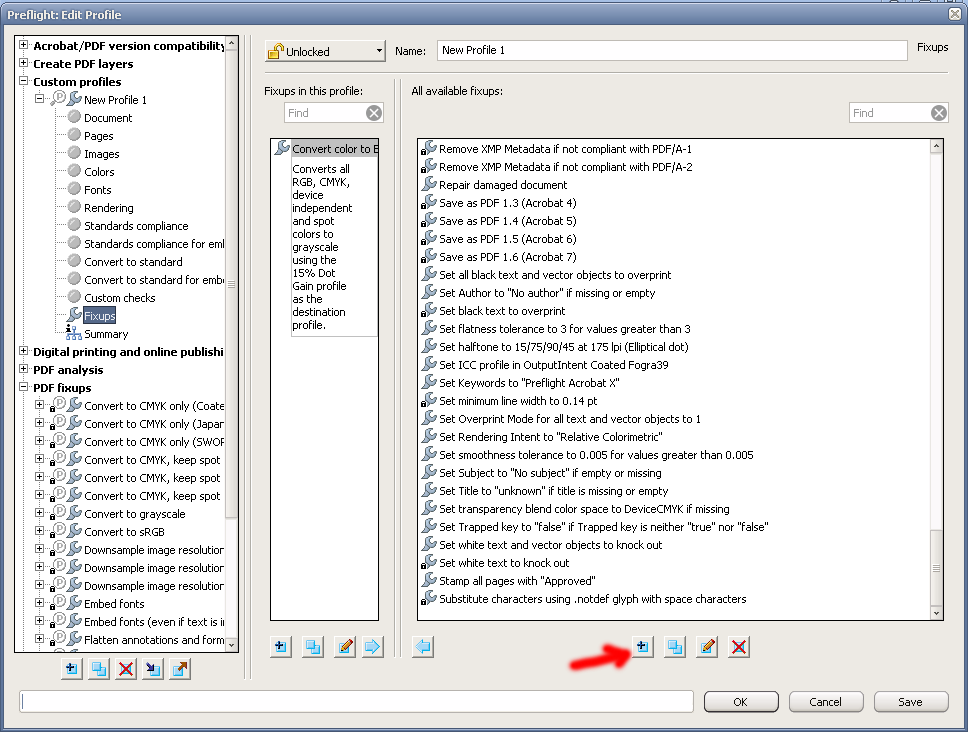Click the icon beside Stamp all pages with "Approved"
Image resolution: width=968 pixels, height=732 pixels.
(x=429, y=580)
